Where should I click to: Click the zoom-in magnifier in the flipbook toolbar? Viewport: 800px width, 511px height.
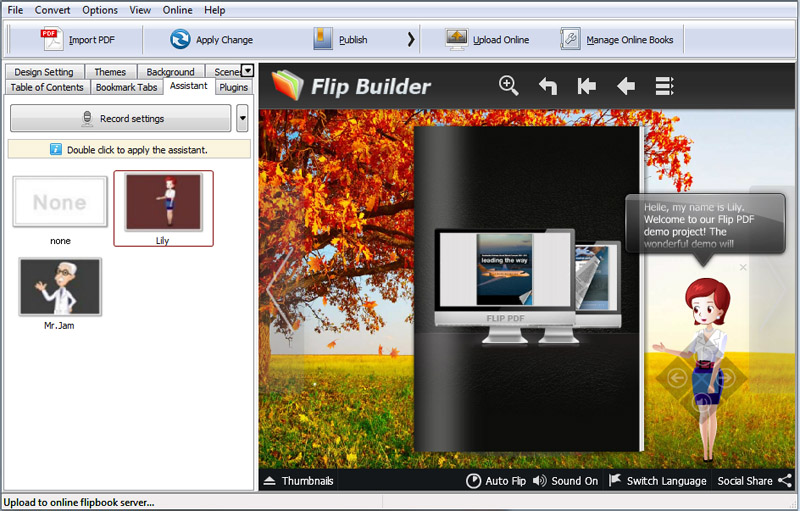509,86
